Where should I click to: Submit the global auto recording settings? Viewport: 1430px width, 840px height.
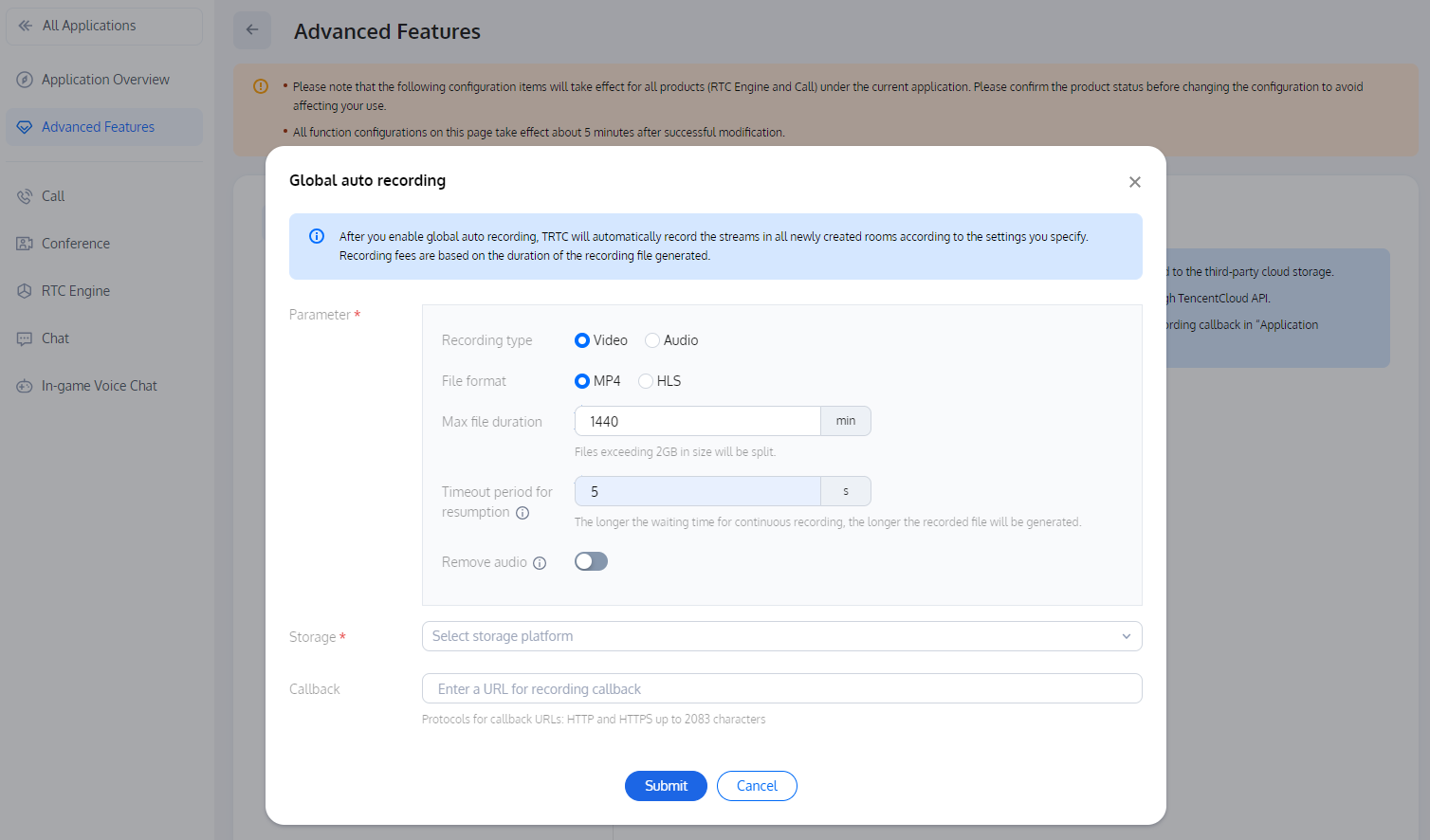[x=666, y=786]
